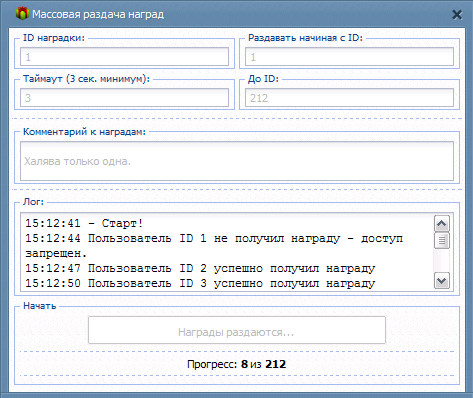Click the ID наградки input field

tap(124, 57)
